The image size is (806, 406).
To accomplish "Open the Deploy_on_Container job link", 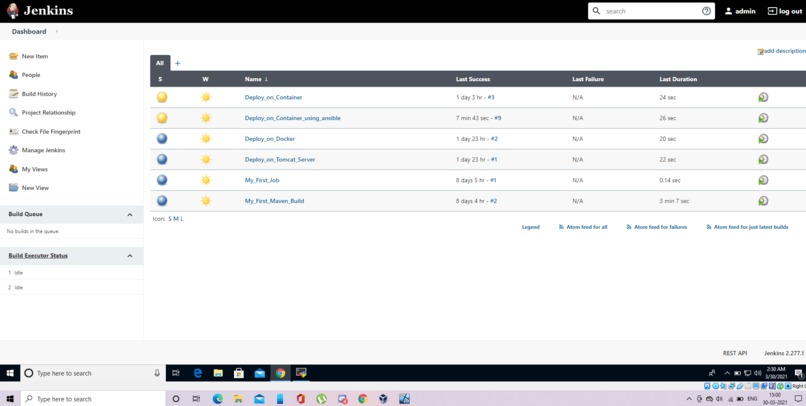I will click(273, 97).
